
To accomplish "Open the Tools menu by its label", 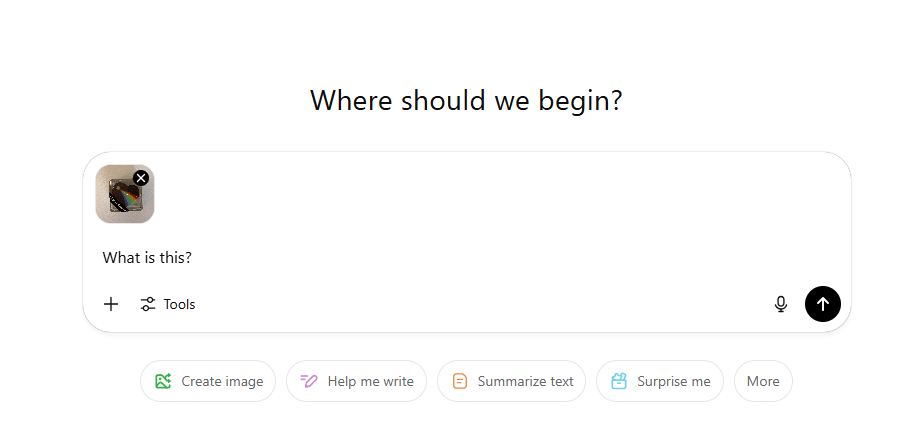I will pyautogui.click(x=180, y=304).
